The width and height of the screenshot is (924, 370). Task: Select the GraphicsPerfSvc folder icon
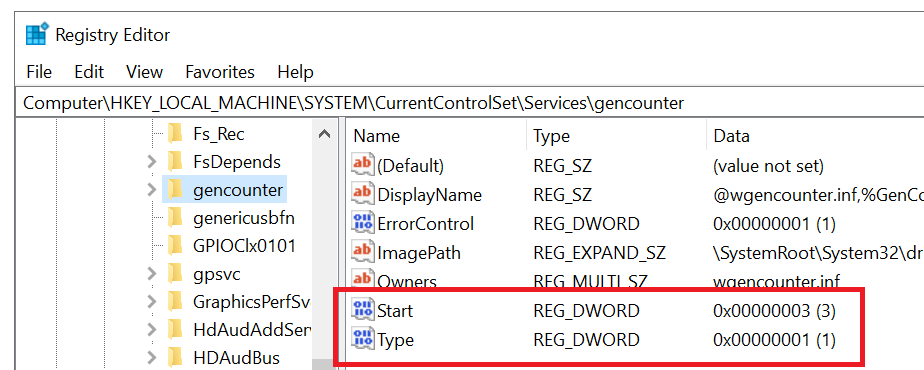(175, 302)
